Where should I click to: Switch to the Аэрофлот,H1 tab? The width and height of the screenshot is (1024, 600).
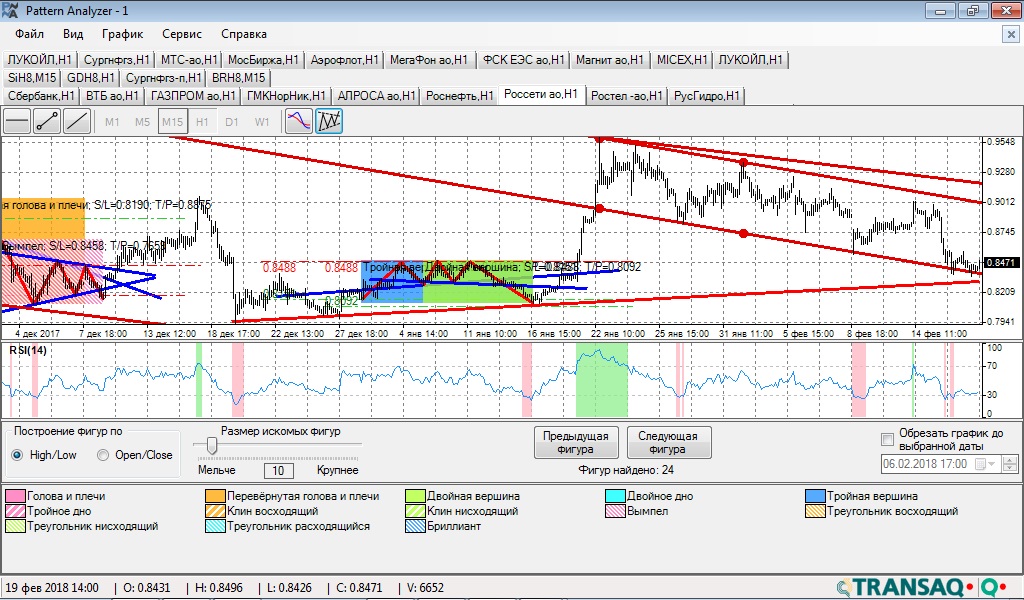pyautogui.click(x=344, y=60)
